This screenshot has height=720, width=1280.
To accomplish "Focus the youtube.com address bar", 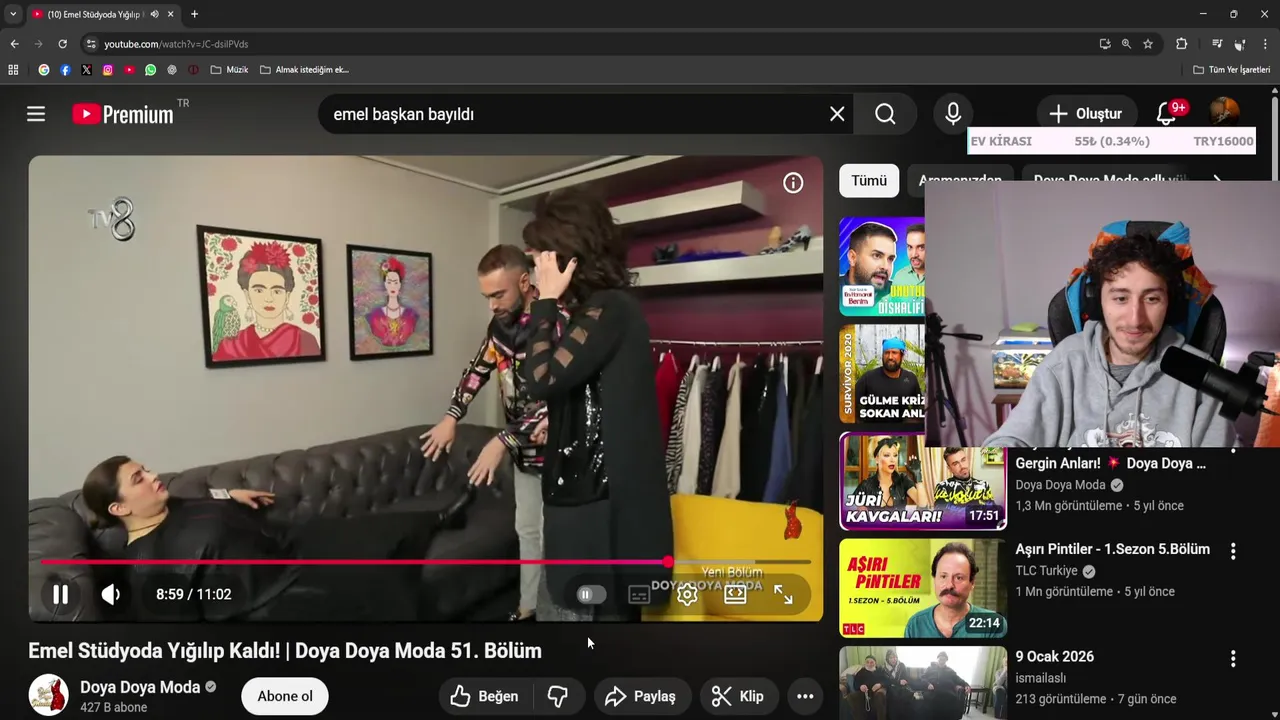I will [590, 44].
